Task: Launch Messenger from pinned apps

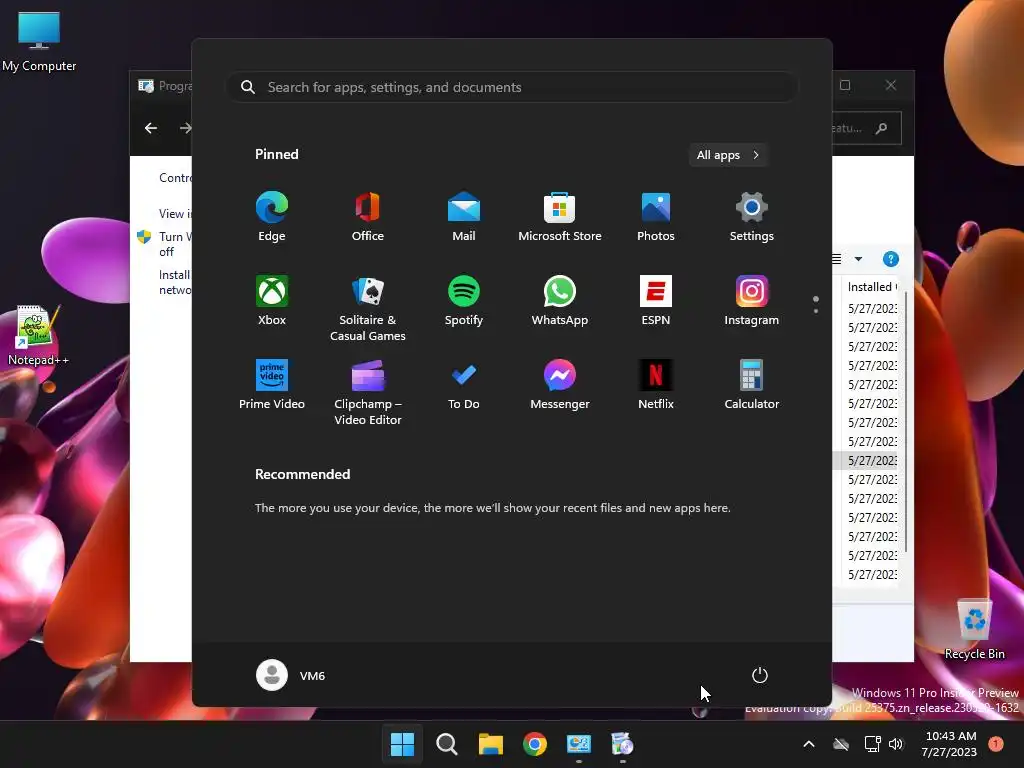Action: 560,385
